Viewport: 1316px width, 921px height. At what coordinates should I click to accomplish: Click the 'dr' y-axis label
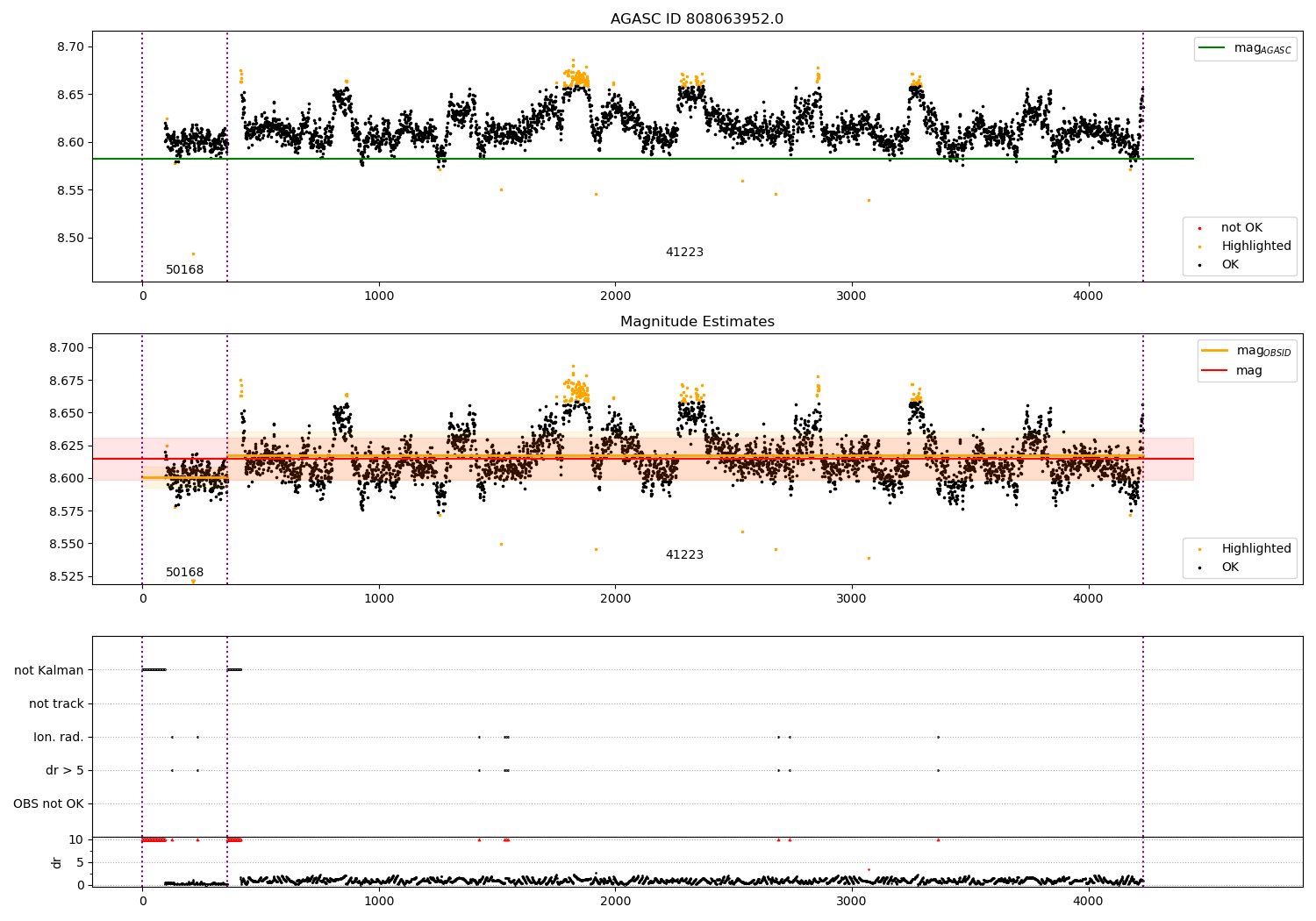point(57,862)
